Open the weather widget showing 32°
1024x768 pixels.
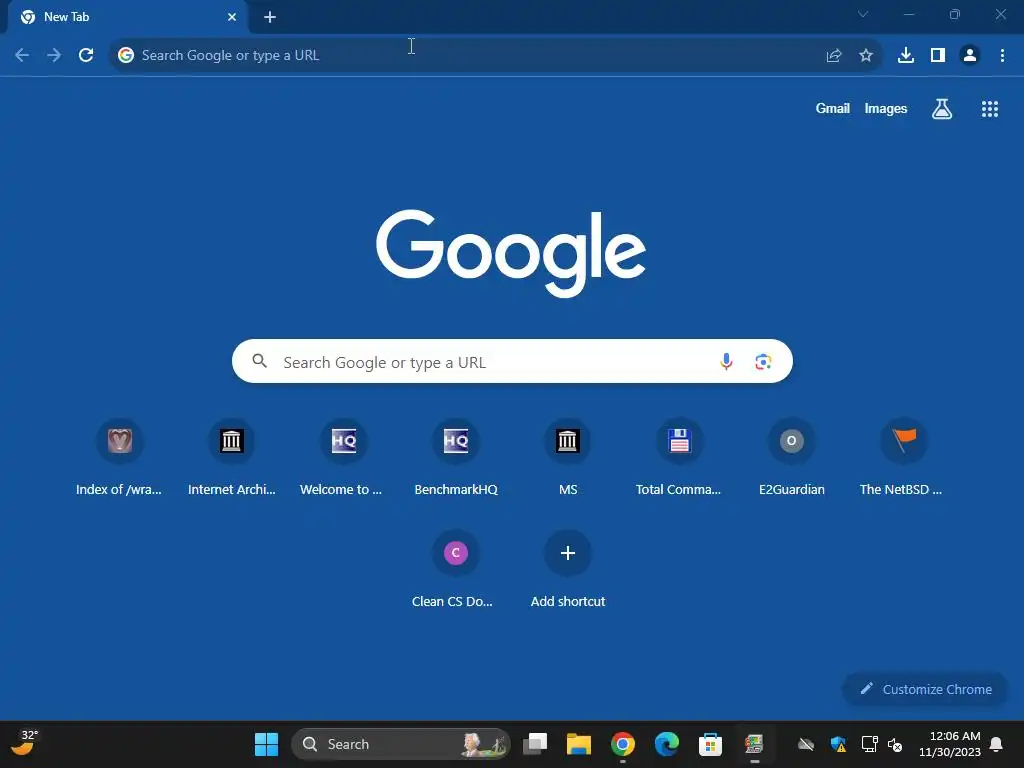(24, 743)
